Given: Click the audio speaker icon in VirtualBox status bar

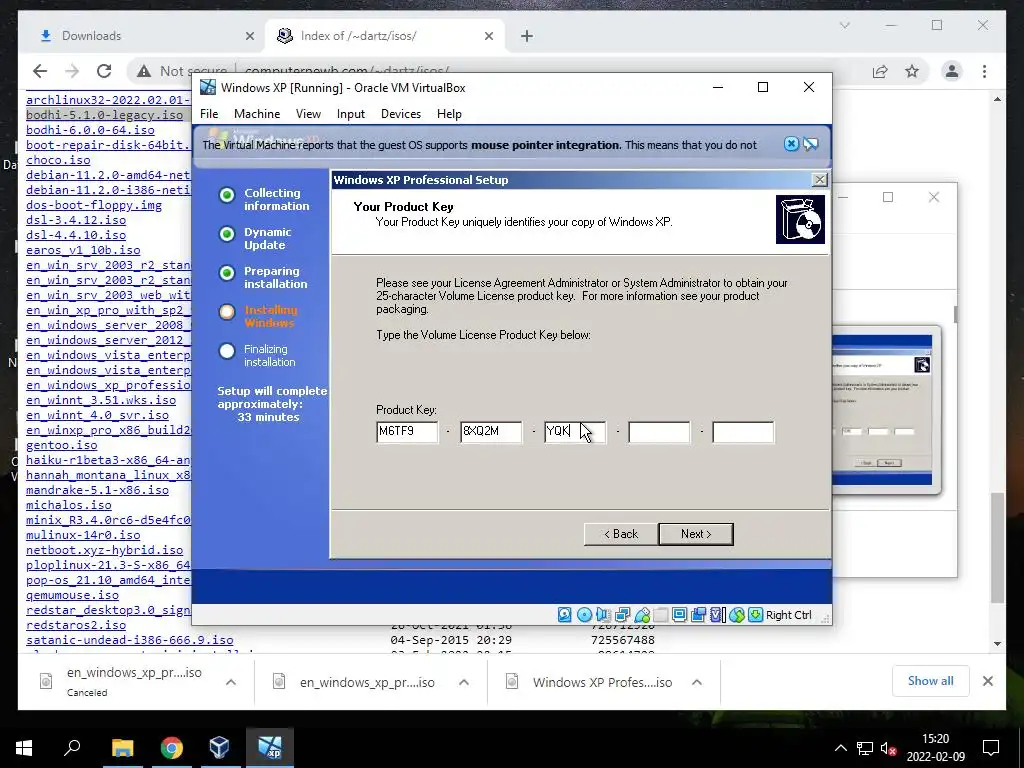Looking at the screenshot, I should pyautogui.click(x=603, y=615).
